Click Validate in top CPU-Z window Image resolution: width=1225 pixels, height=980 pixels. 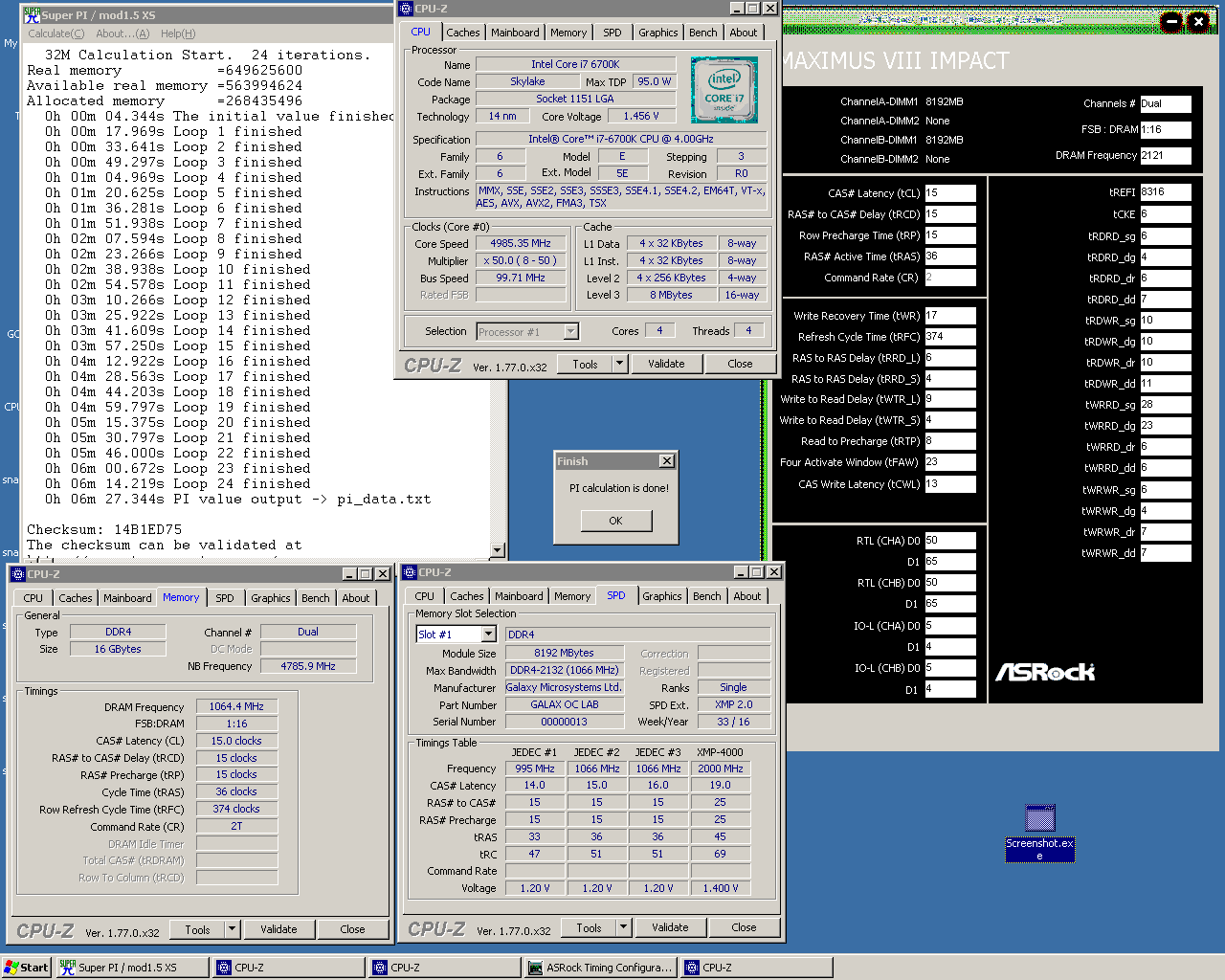click(x=666, y=364)
